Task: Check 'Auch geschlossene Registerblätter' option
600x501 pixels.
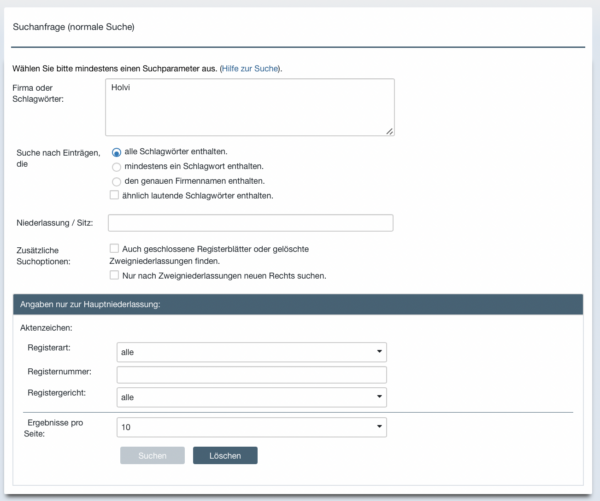Action: [114, 248]
